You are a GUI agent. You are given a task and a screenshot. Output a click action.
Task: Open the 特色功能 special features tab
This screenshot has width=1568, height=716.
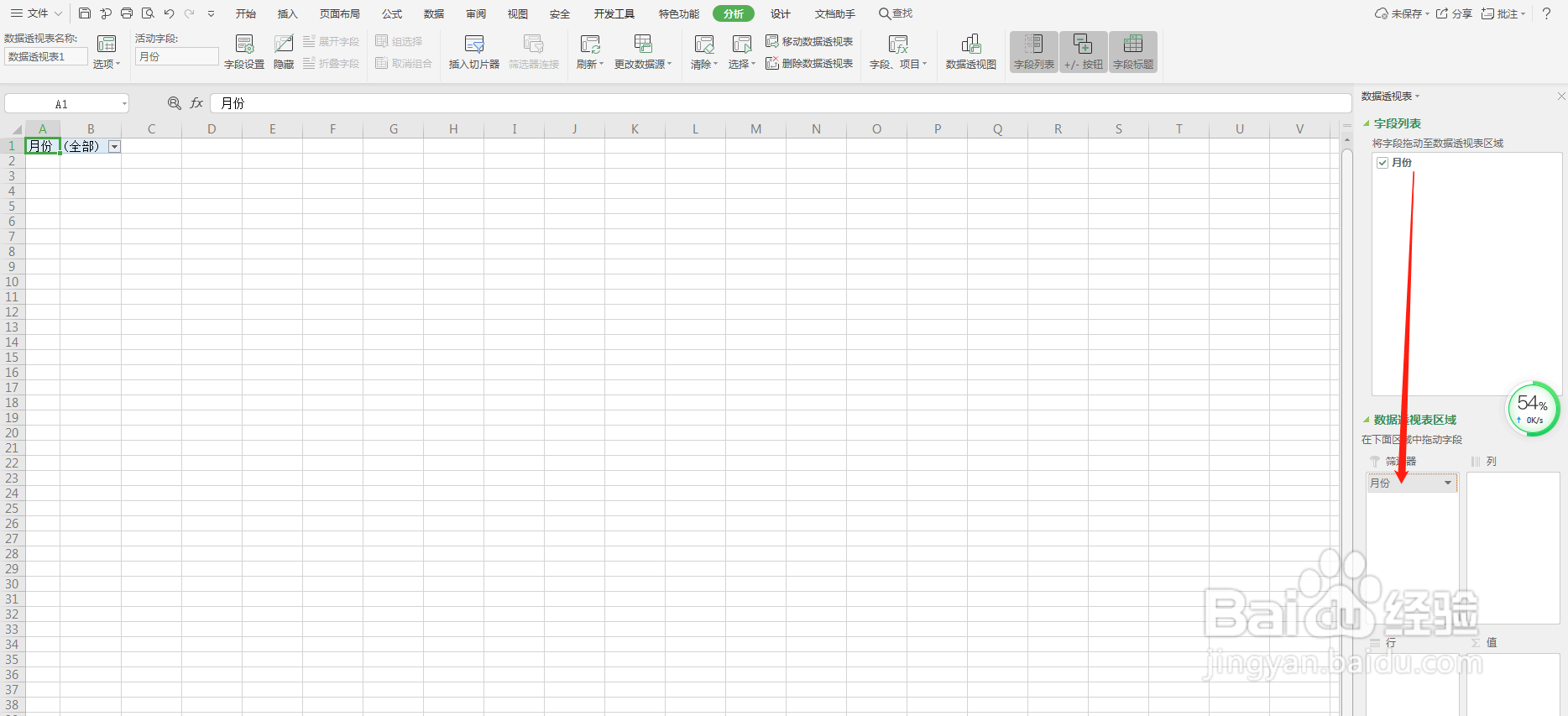click(679, 13)
